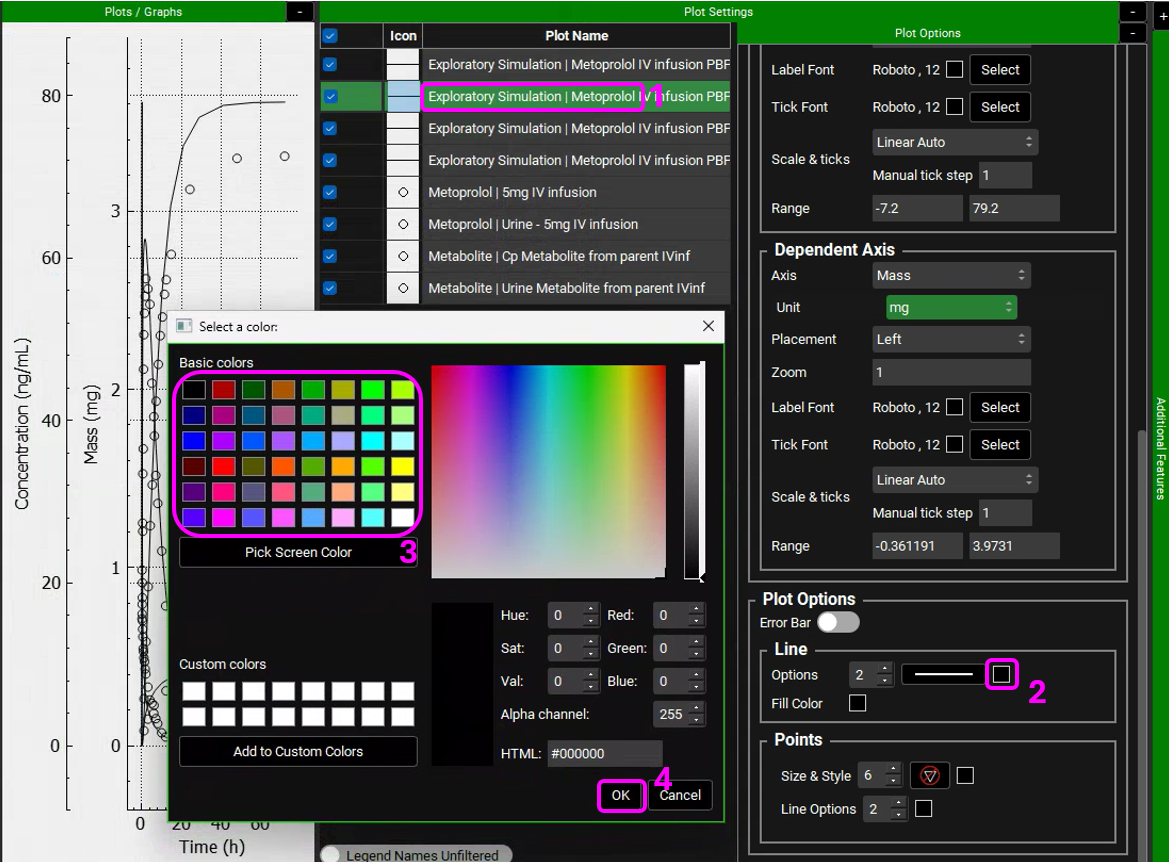This screenshot has height=862, width=1169.
Task: Click the HTML color code field
Action: [604, 754]
